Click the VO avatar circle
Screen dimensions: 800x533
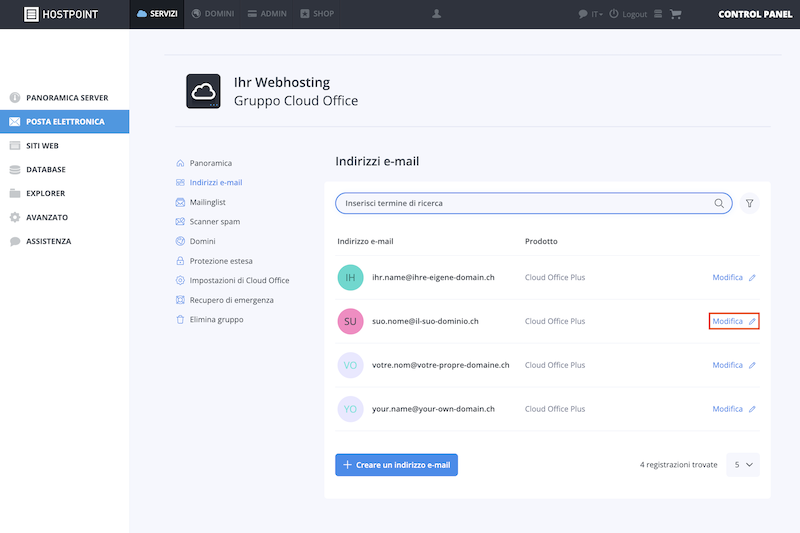(351, 365)
